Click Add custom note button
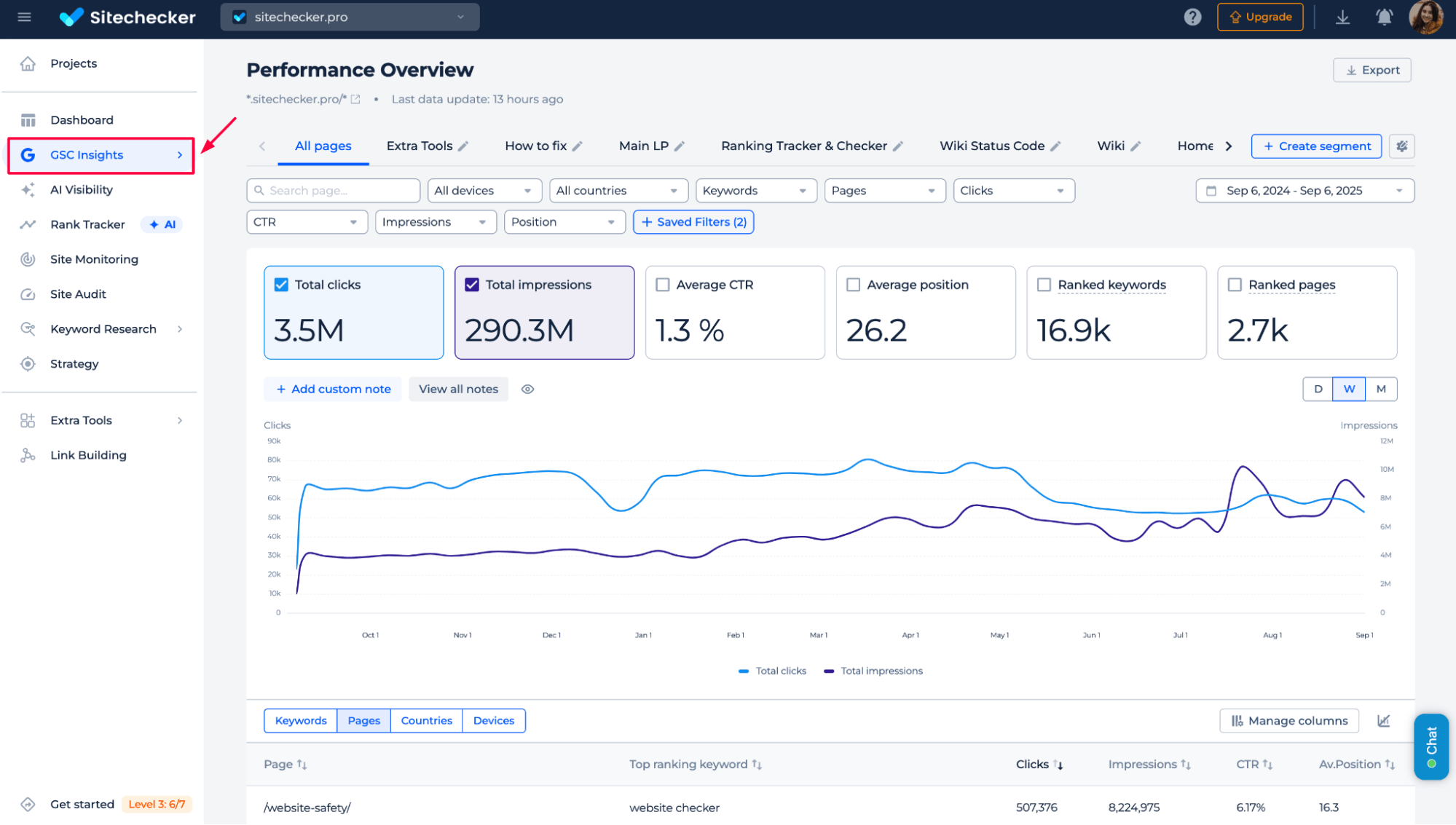 333,390
